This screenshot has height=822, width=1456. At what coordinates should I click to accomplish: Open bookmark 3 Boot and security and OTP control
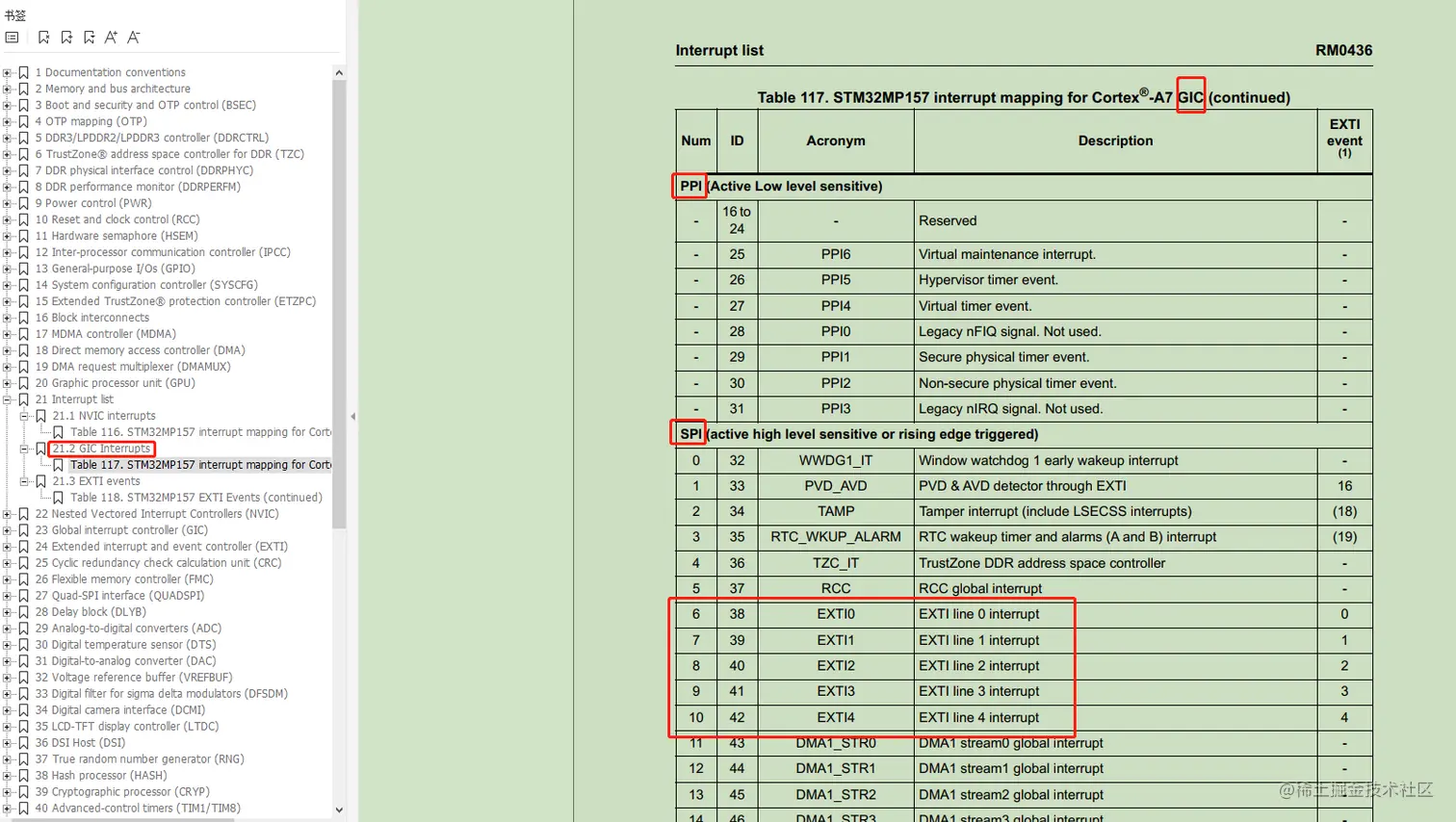(145, 105)
